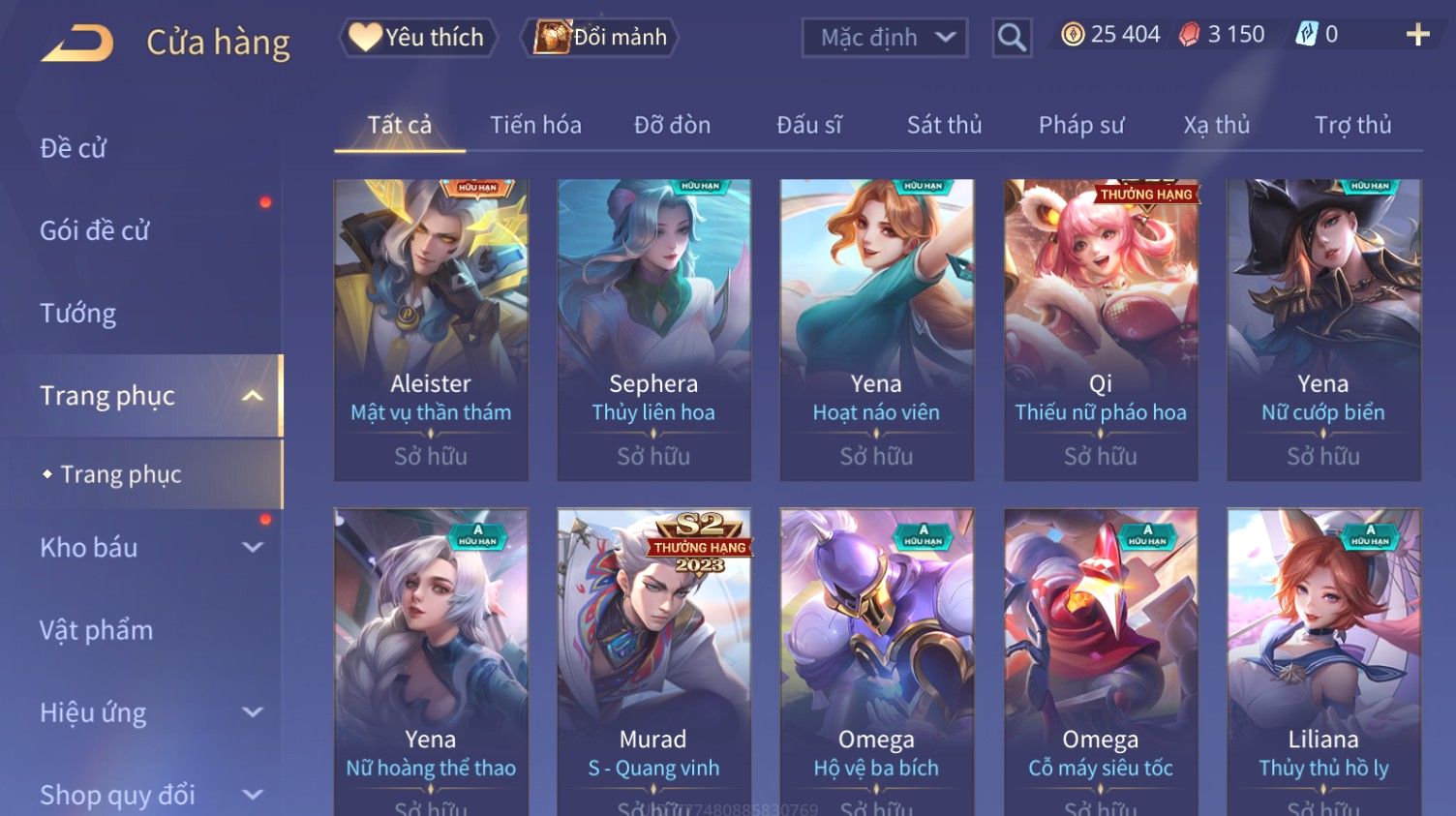Image resolution: width=1456 pixels, height=816 pixels.
Task: Switch to the Sát thủ tab
Action: pyautogui.click(x=944, y=125)
